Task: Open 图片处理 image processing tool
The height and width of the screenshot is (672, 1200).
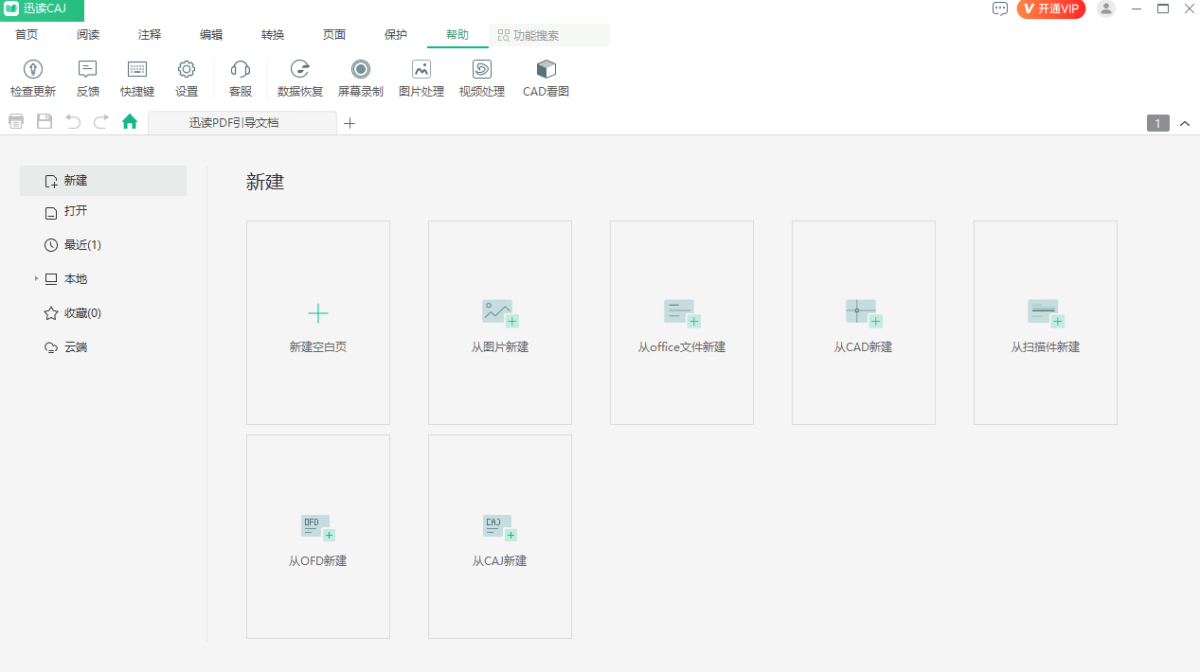Action: click(421, 70)
